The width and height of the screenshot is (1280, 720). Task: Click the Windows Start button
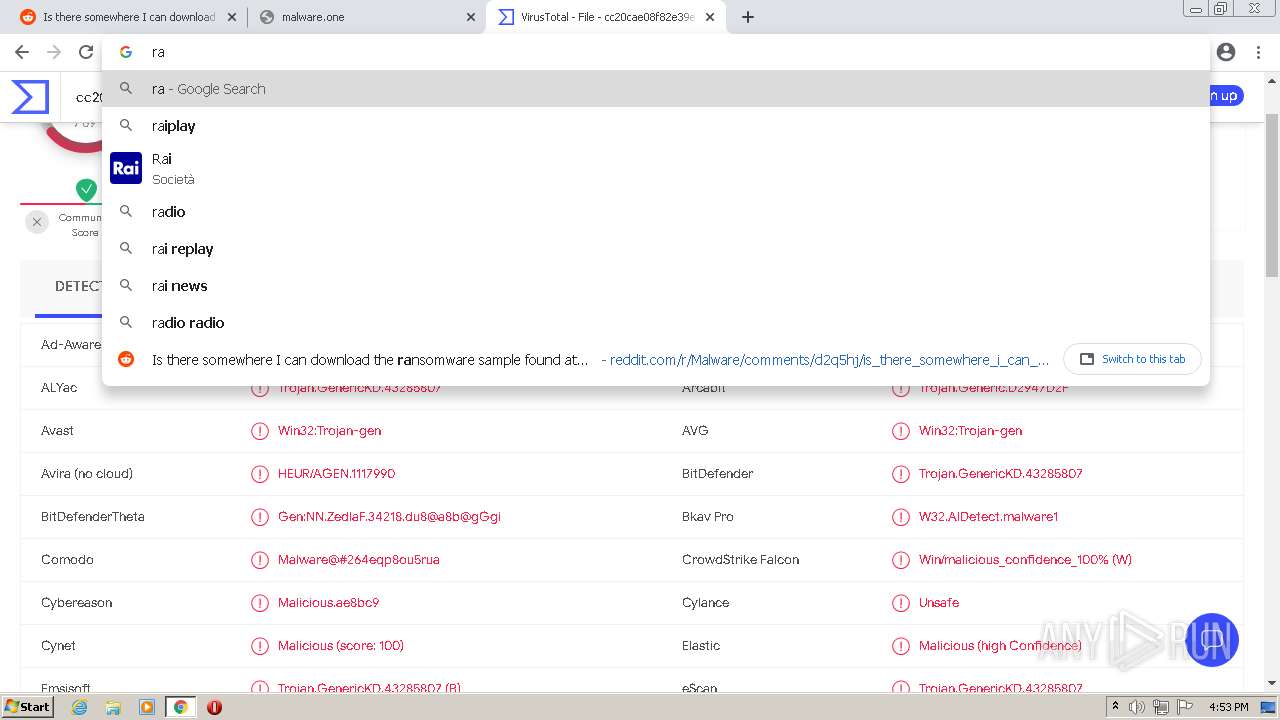27,707
